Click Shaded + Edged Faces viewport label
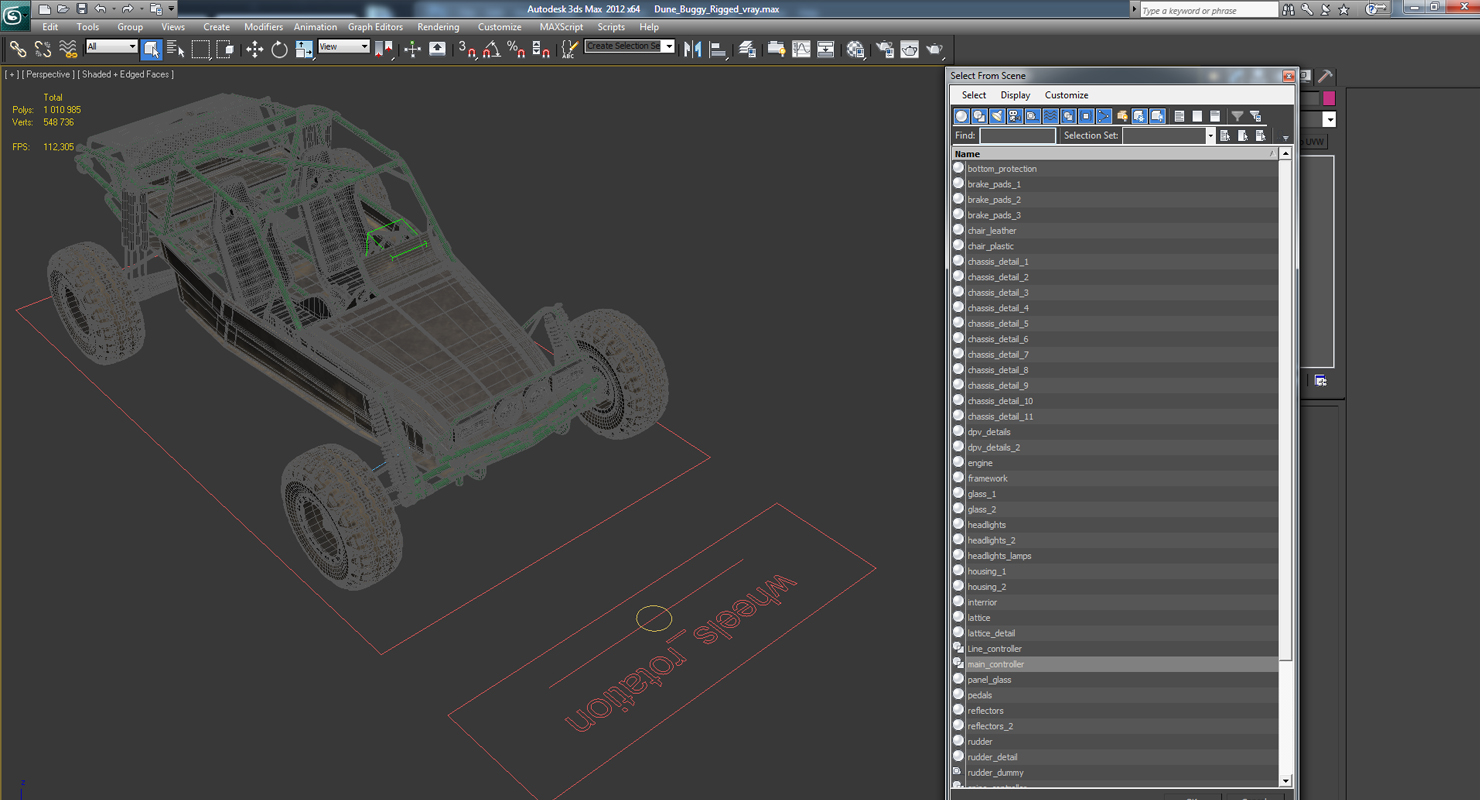The image size is (1480, 800). pyautogui.click(x=127, y=74)
